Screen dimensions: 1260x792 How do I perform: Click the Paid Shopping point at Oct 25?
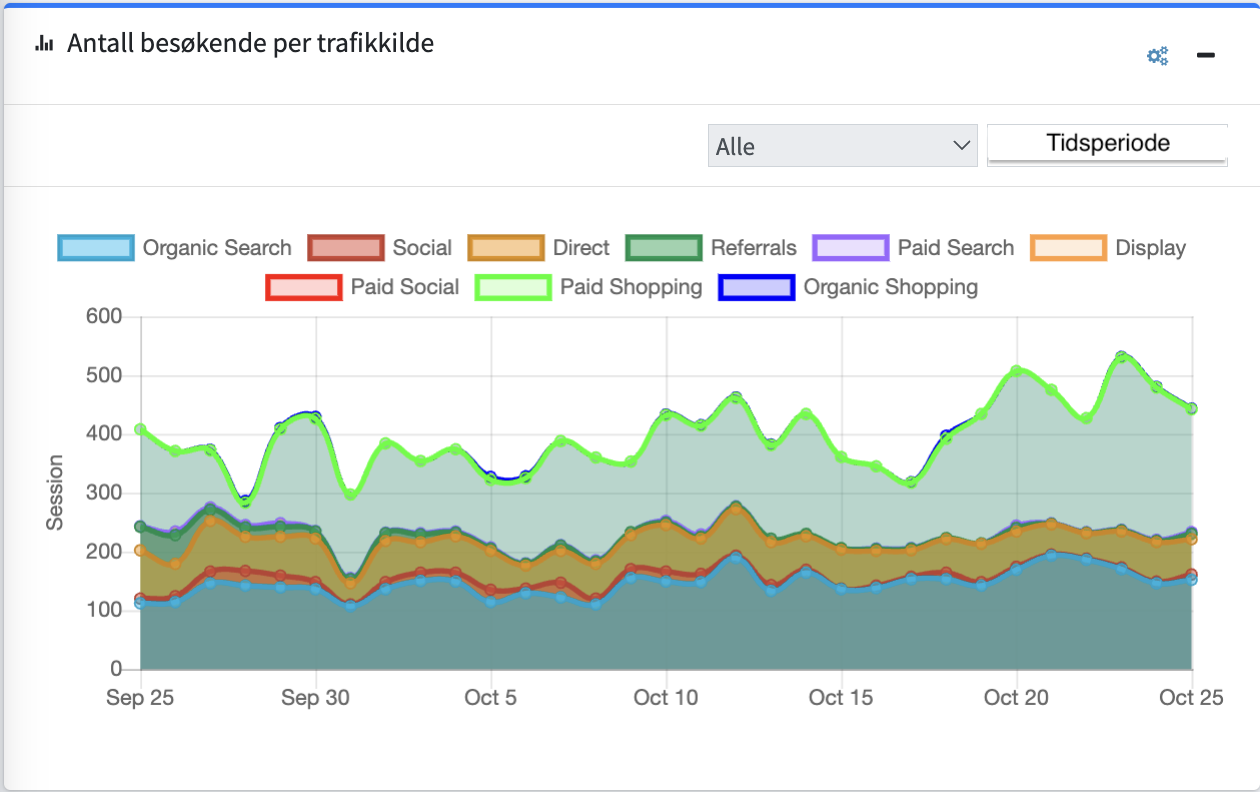1191,409
